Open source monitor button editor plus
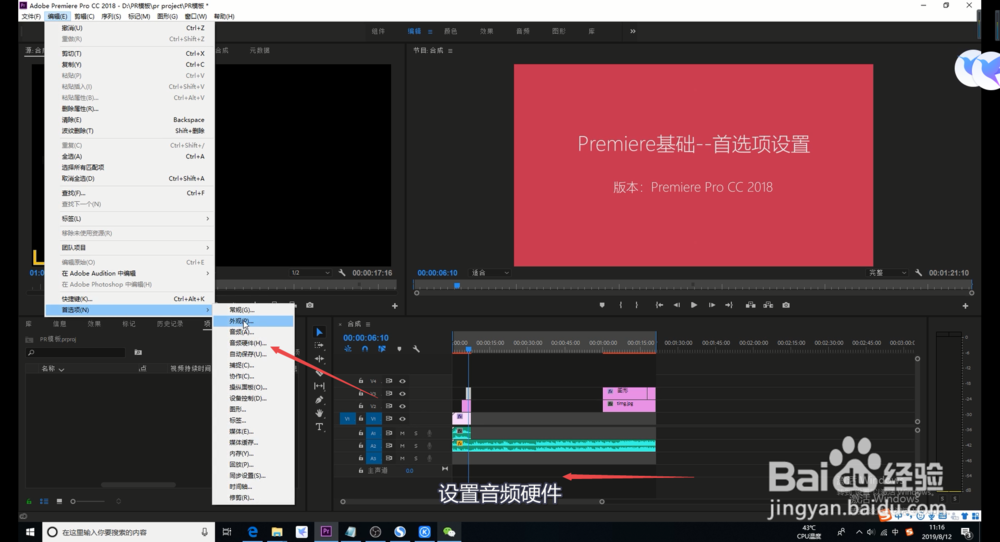This screenshot has width=1000, height=542. click(395, 306)
